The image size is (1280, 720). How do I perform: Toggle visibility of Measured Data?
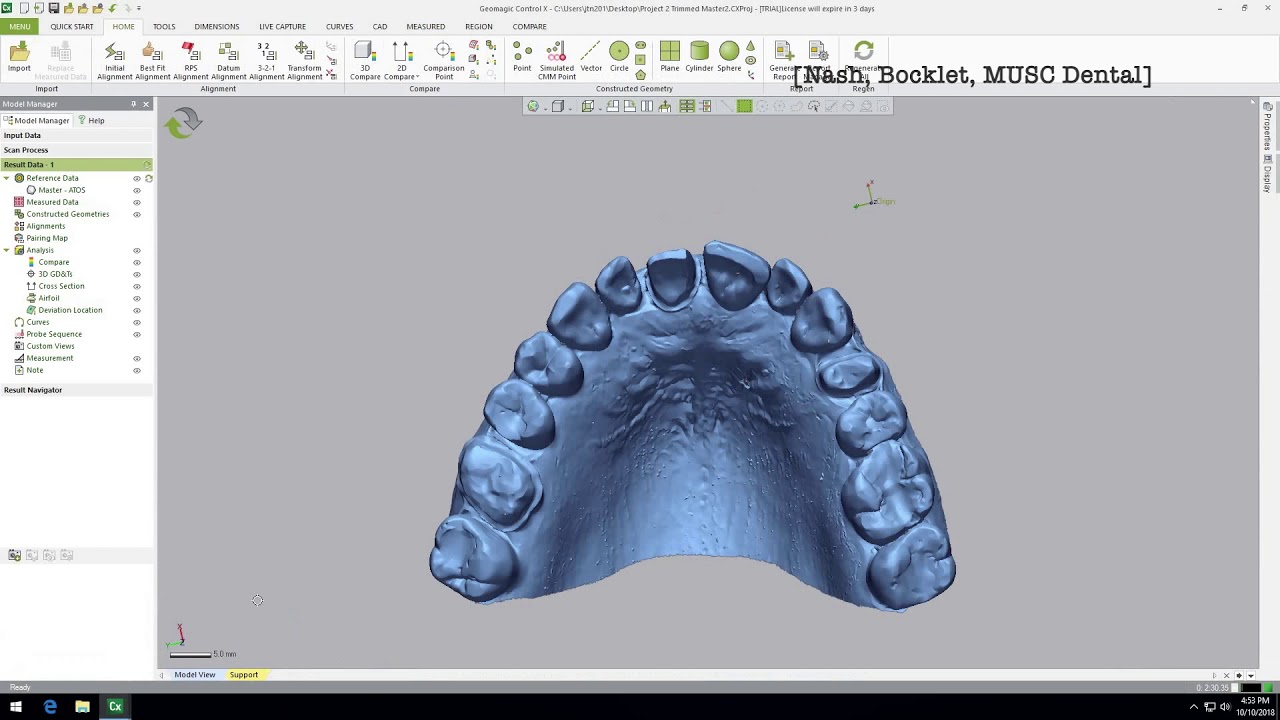(x=137, y=202)
